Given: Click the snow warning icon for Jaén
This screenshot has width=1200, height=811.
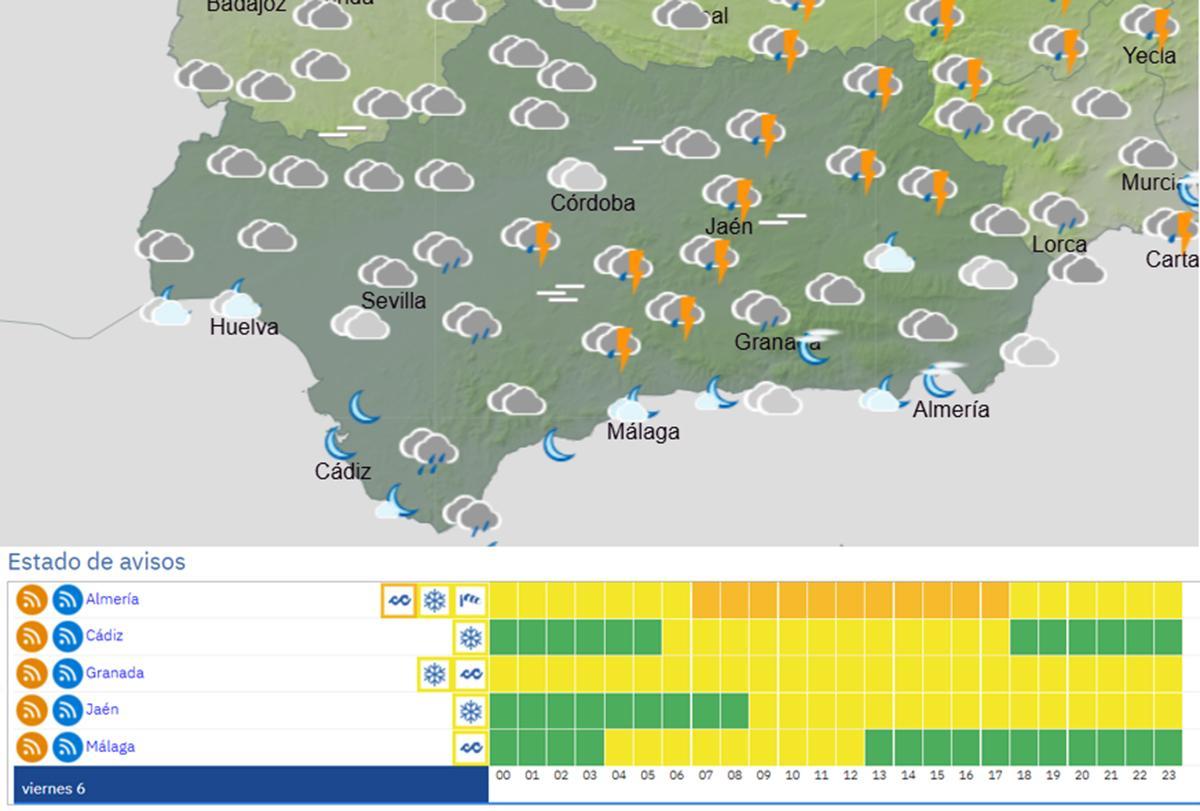Looking at the screenshot, I should point(471,711).
